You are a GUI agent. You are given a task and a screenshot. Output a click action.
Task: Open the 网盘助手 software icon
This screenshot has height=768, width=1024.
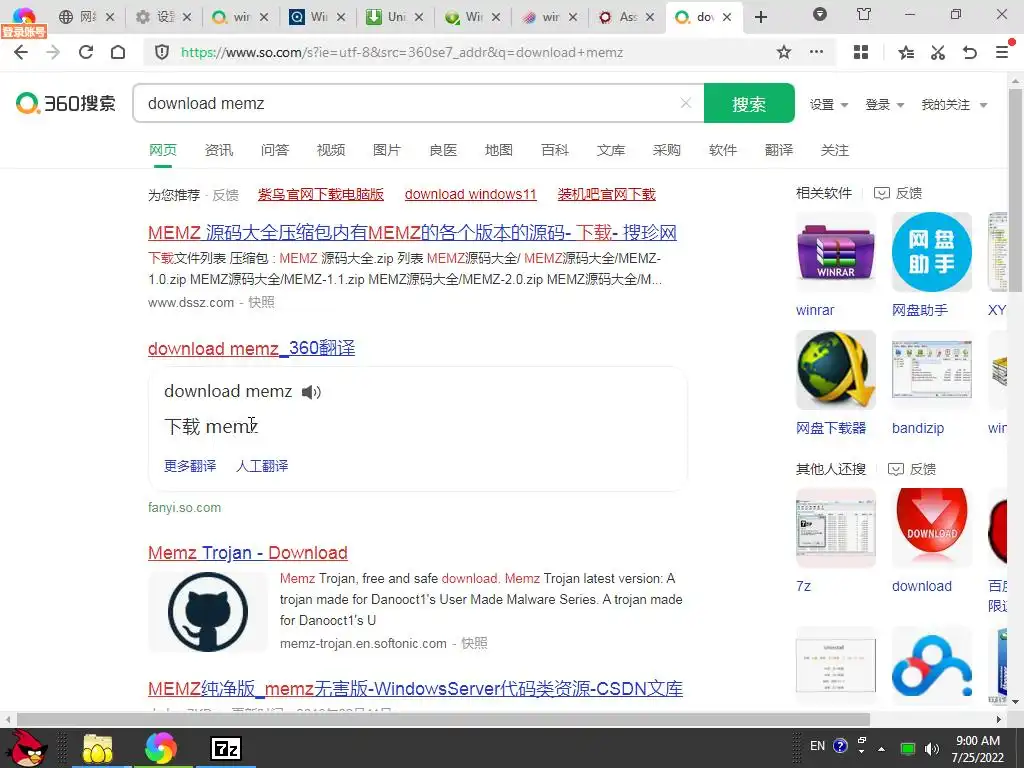931,252
